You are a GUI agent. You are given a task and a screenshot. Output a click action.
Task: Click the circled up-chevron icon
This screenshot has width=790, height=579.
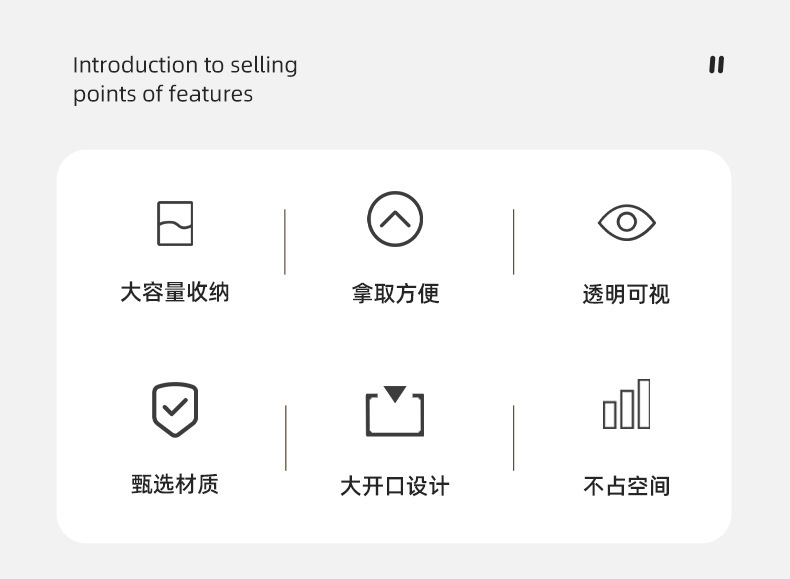coord(395,219)
